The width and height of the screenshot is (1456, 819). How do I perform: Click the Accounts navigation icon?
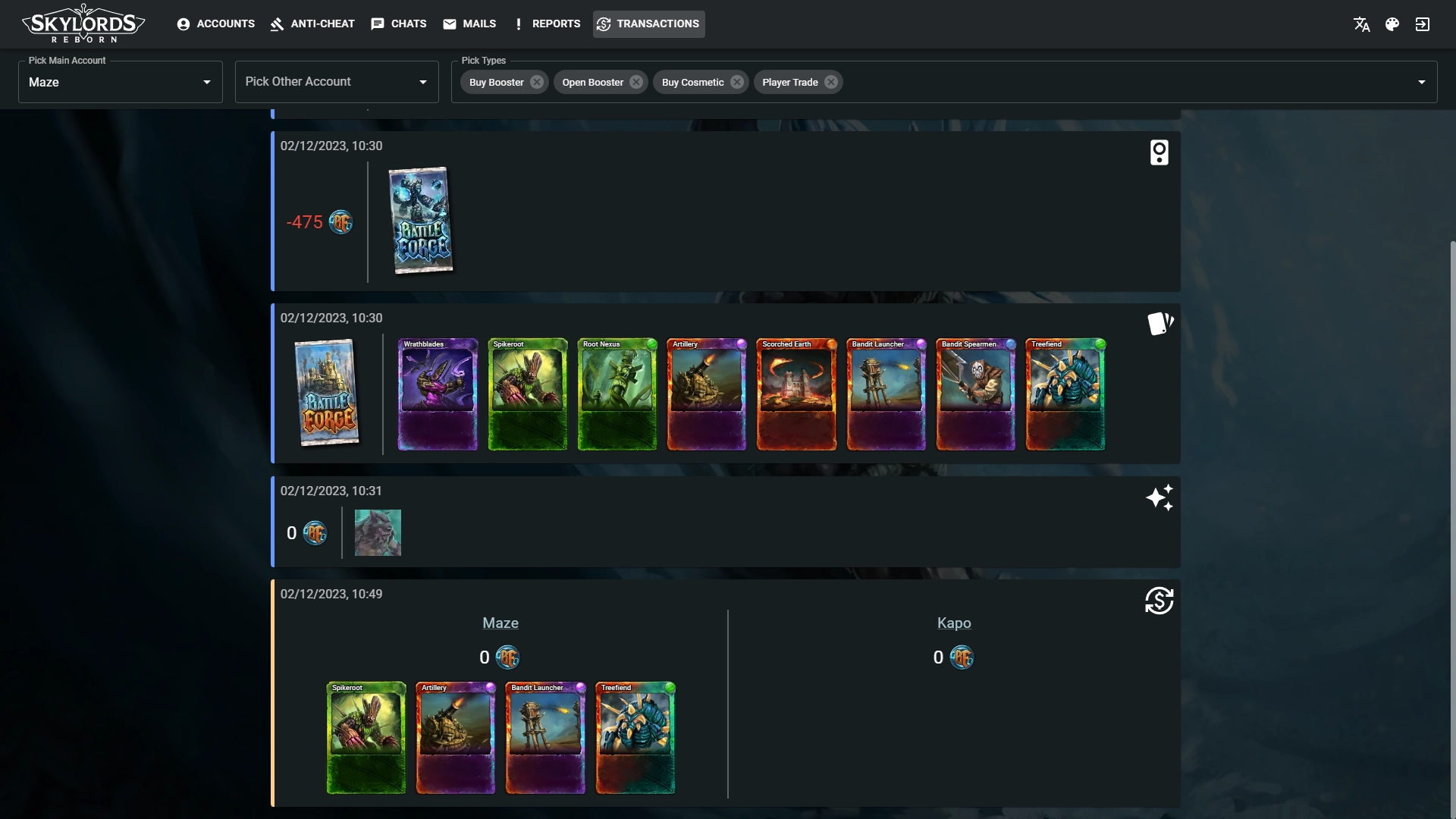pos(183,24)
